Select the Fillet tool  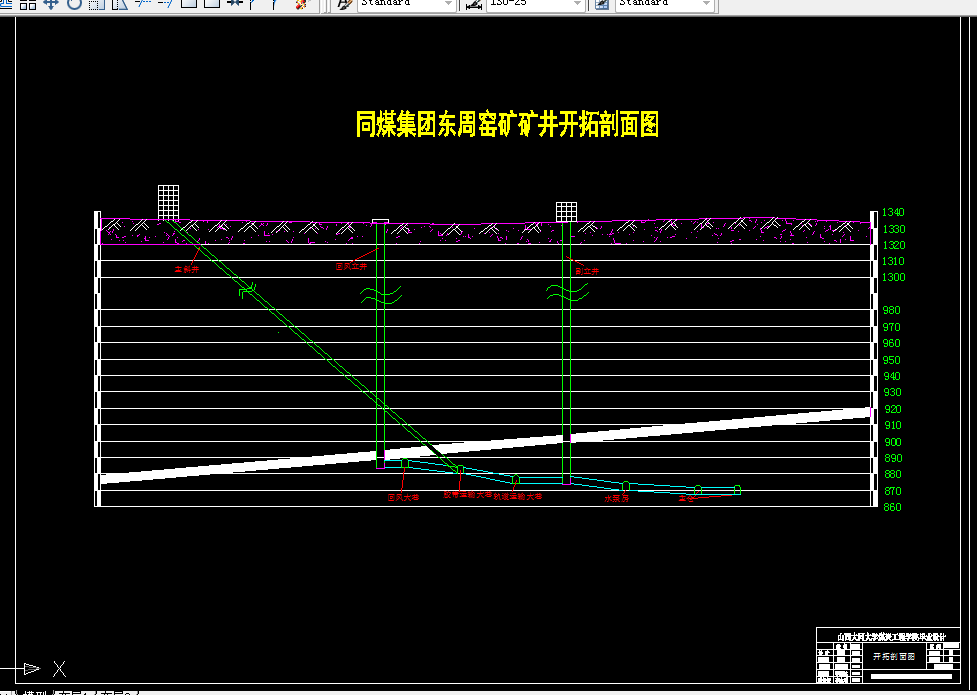point(275,4)
